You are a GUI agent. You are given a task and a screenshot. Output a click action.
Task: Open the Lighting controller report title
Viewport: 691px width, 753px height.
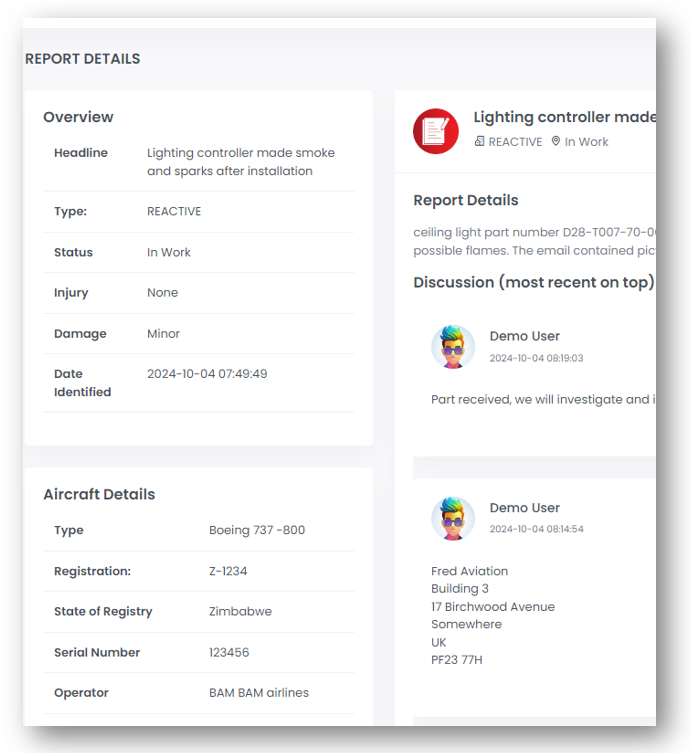pos(564,117)
